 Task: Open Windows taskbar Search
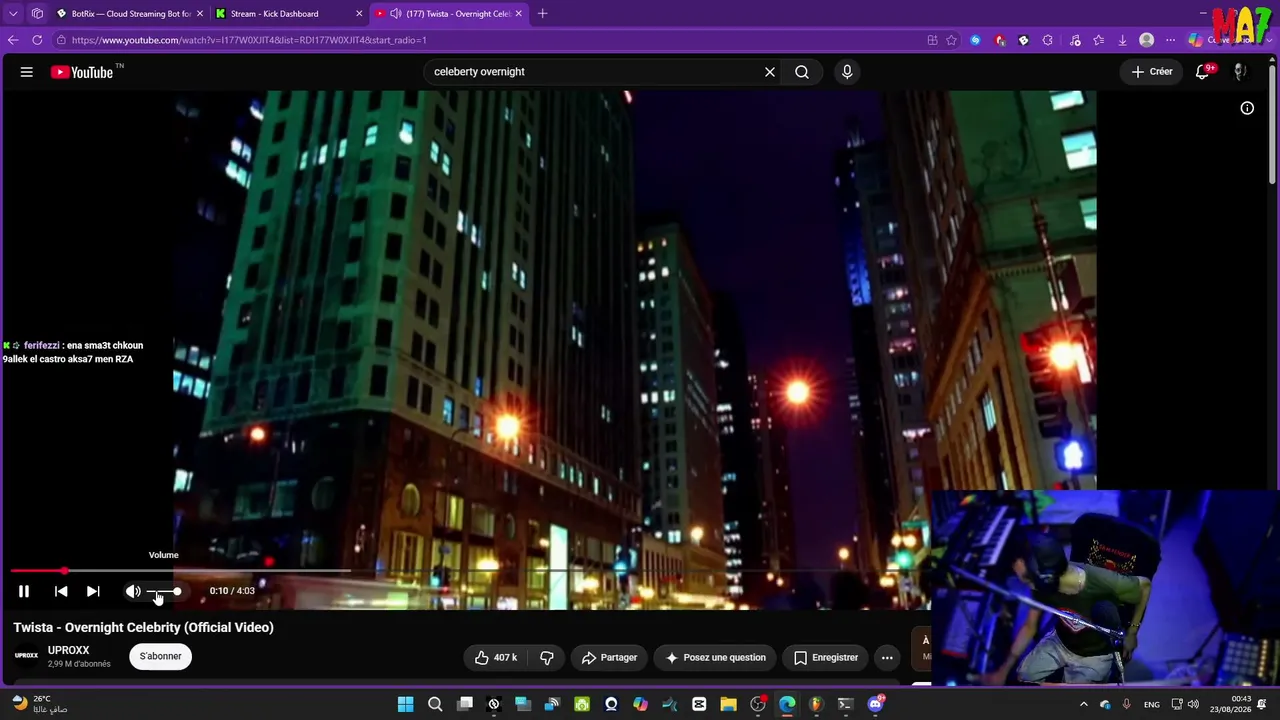[435, 704]
